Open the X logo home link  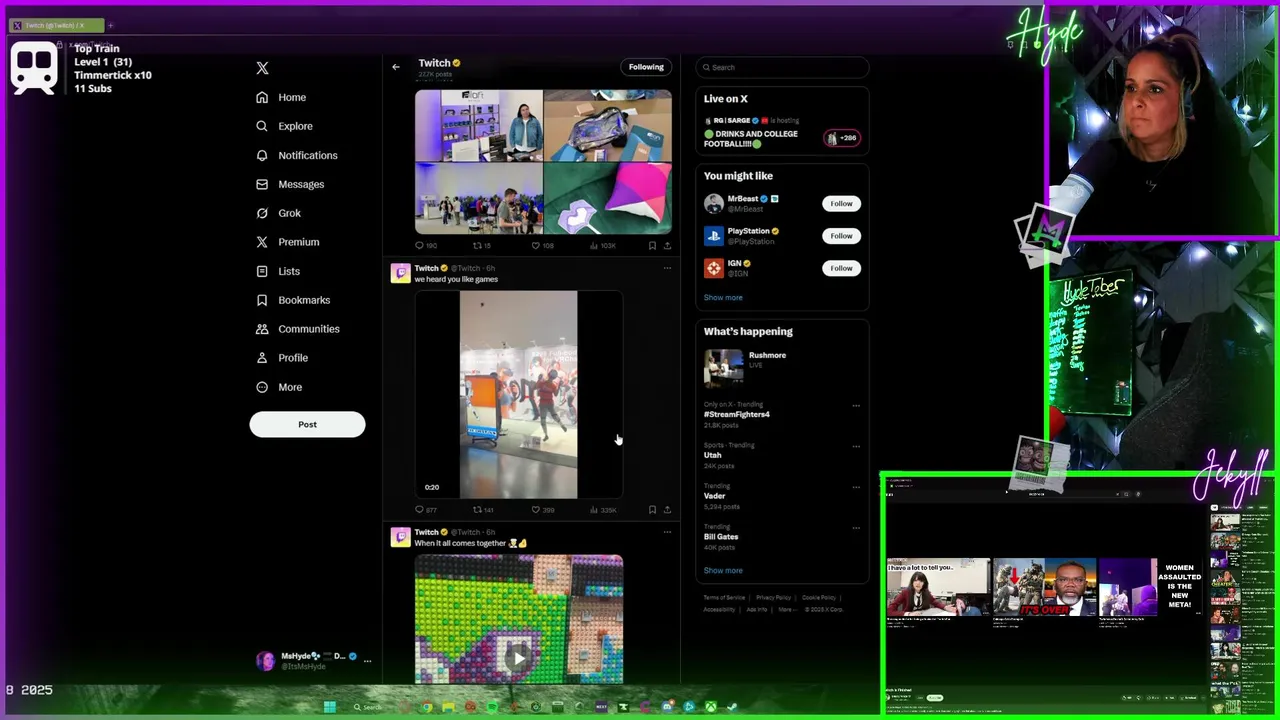point(262,68)
